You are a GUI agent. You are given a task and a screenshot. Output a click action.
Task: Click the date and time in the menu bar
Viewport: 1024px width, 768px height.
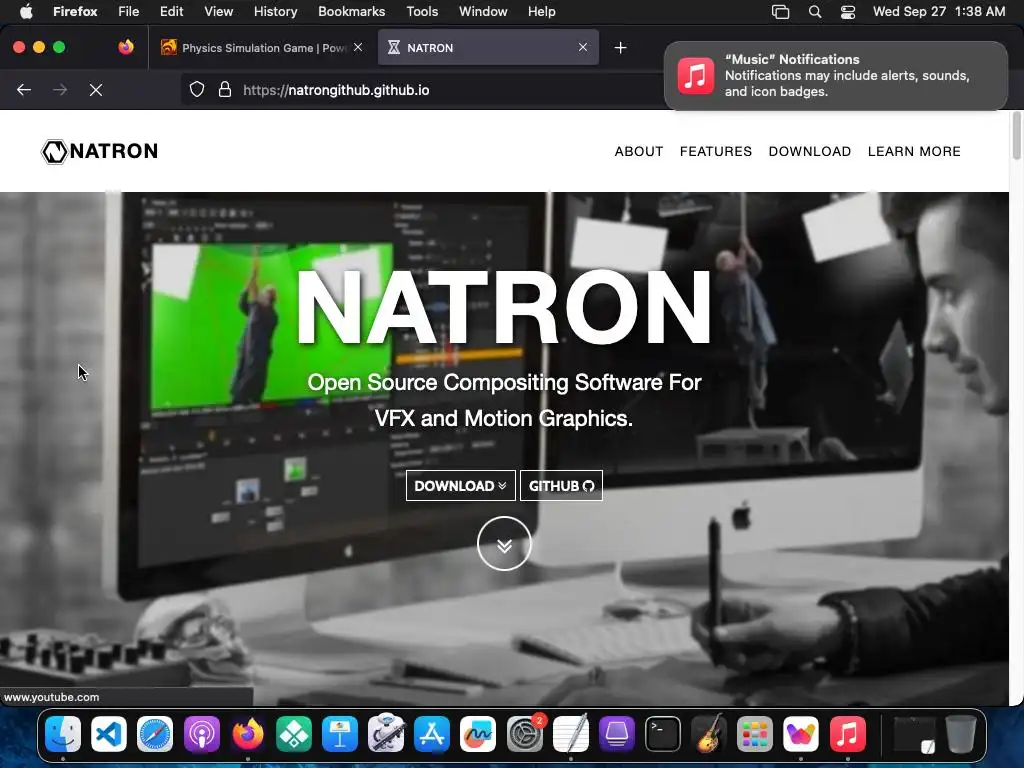939,11
